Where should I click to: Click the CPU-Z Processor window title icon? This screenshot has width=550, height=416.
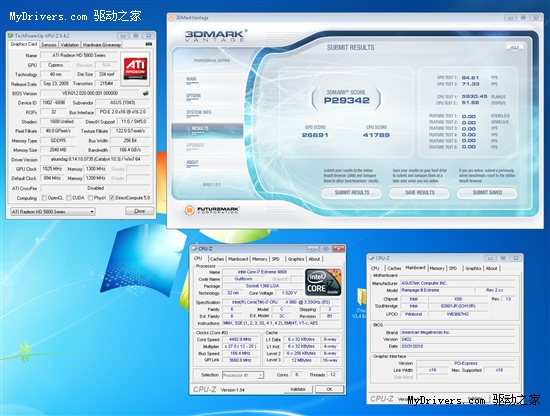pos(194,249)
